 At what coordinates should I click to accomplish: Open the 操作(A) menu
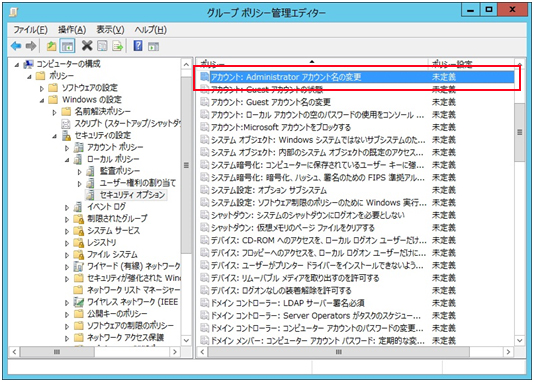pyautogui.click(x=72, y=30)
